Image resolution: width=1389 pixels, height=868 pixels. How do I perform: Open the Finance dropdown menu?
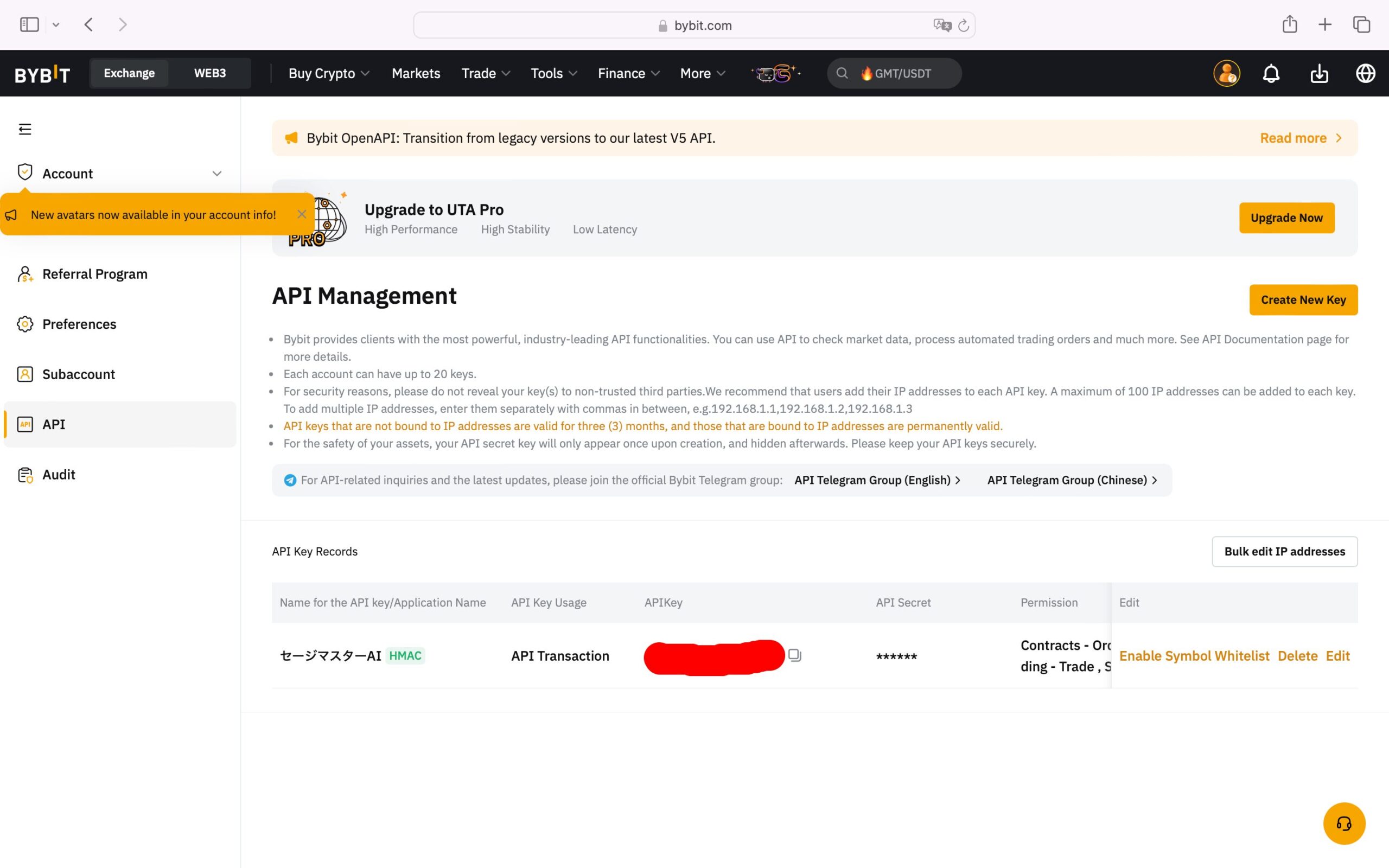[x=628, y=73]
